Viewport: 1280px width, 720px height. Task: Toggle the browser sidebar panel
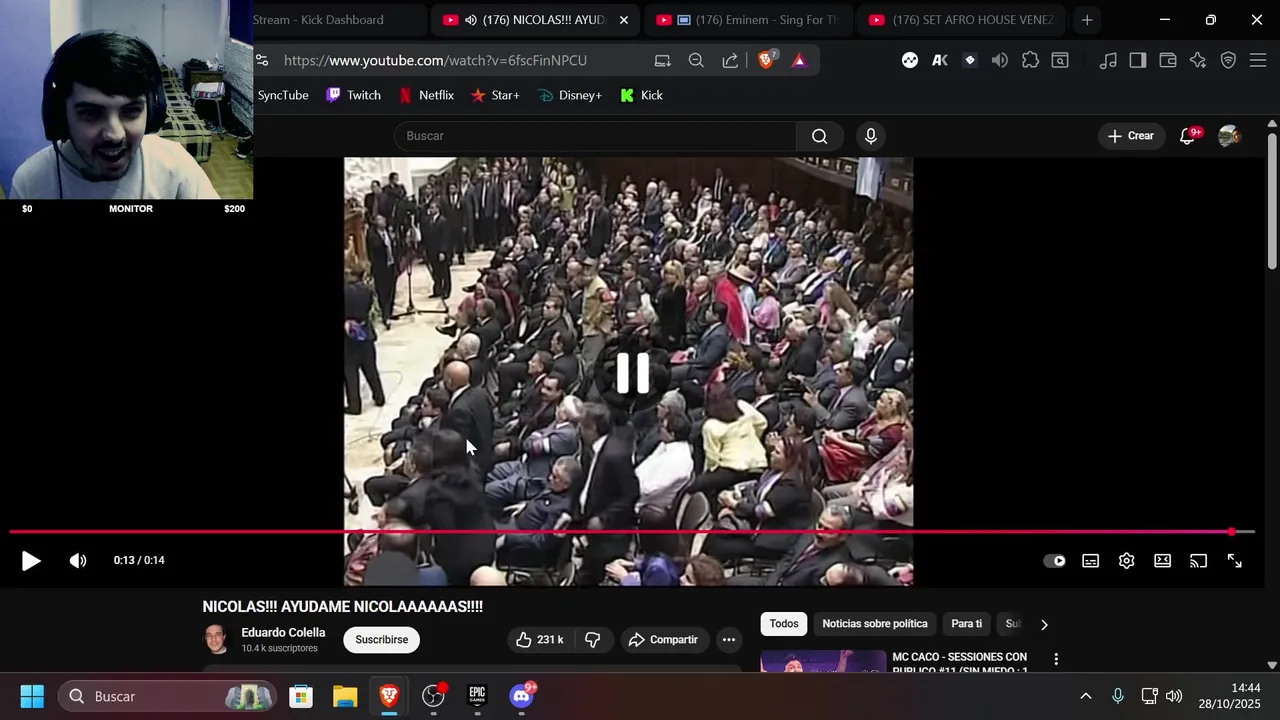tap(1138, 61)
